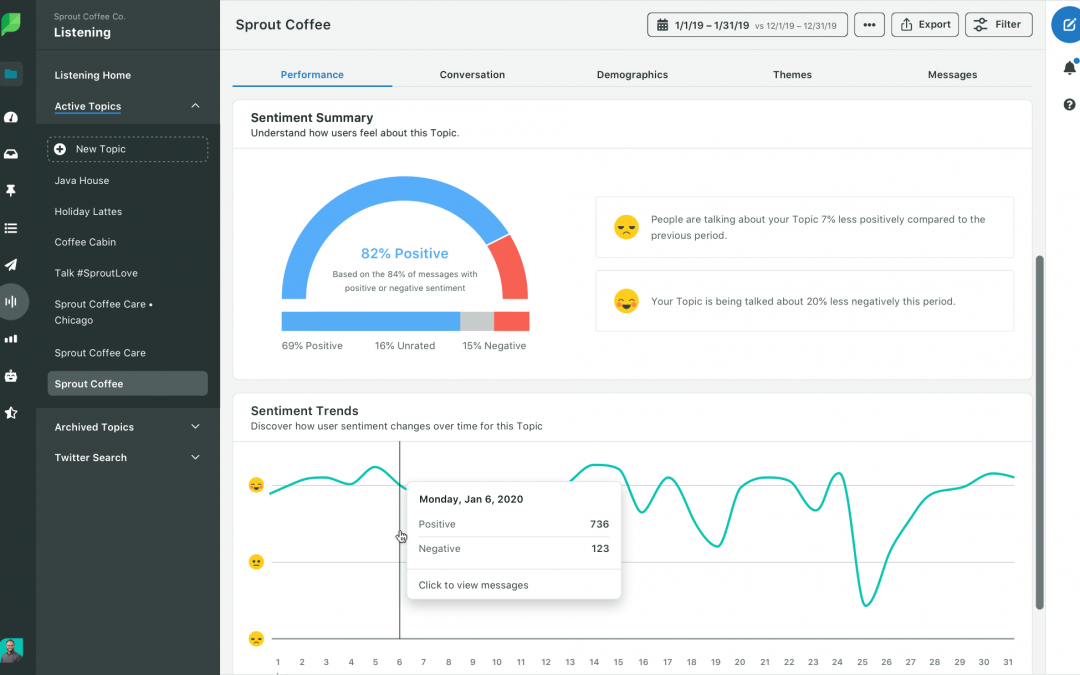Open the help question mark icon
The image size is (1080, 675).
[x=1069, y=105]
